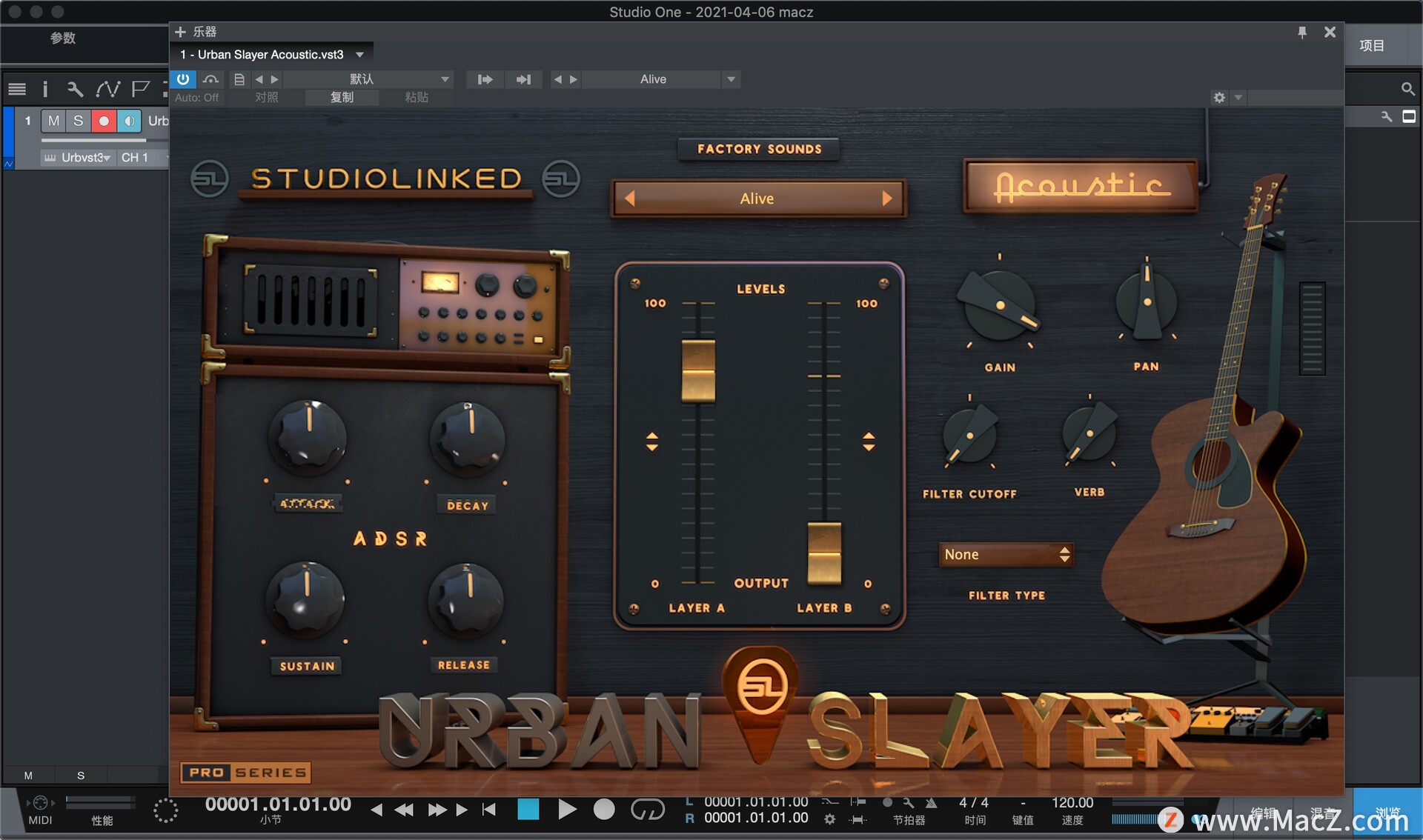Click the first skip-arrow icon before the Alive toolbar field
Viewport: 1423px width, 840px height.
[485, 79]
